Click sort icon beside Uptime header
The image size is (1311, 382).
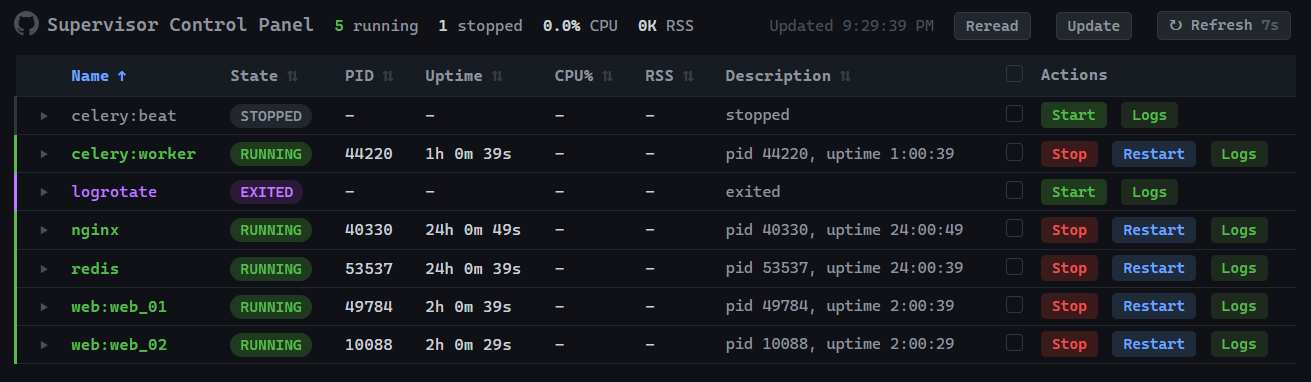[497, 76]
